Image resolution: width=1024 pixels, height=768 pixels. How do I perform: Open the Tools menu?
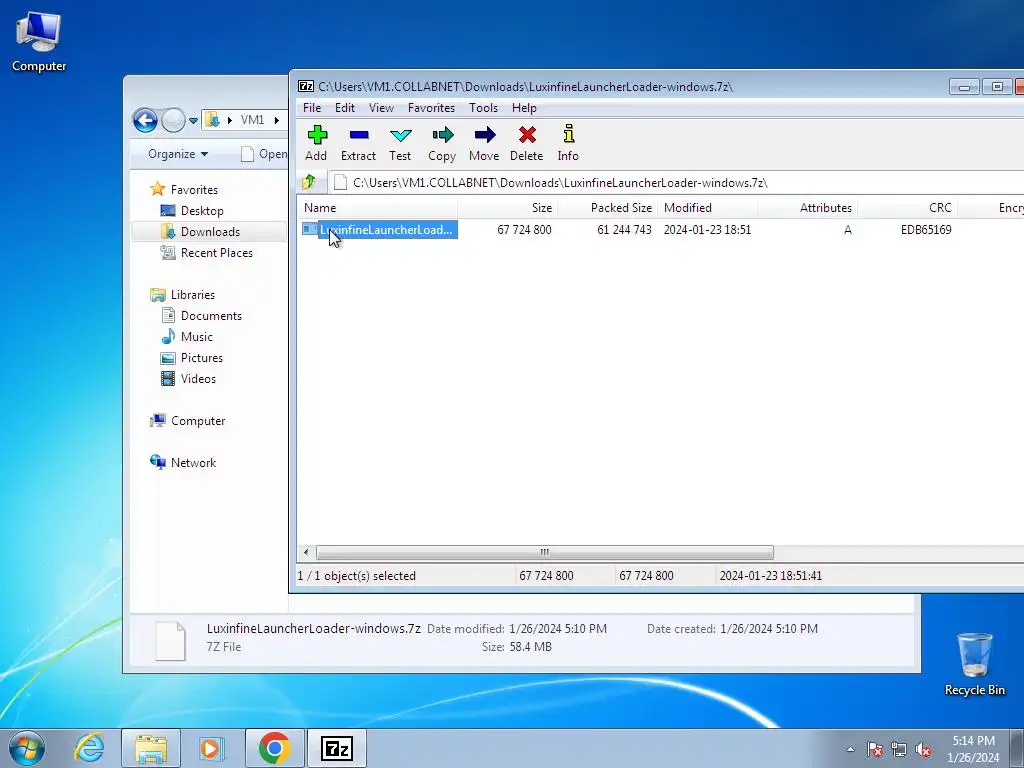pos(483,108)
